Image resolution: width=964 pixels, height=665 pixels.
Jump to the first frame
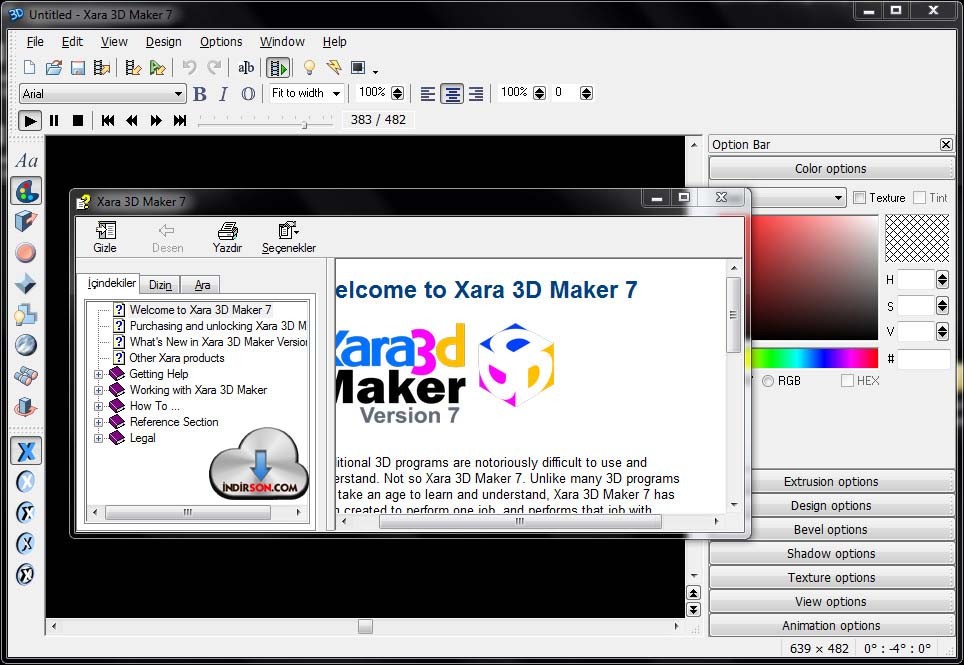(108, 120)
